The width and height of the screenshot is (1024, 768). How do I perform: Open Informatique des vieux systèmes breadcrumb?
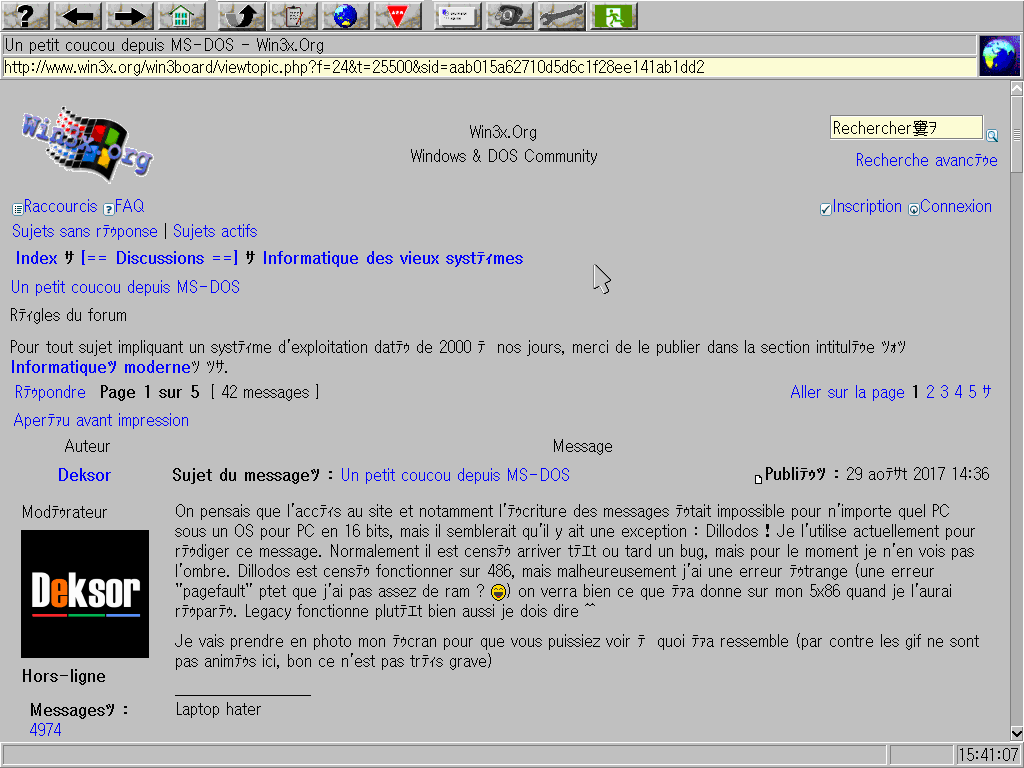[x=392, y=258]
